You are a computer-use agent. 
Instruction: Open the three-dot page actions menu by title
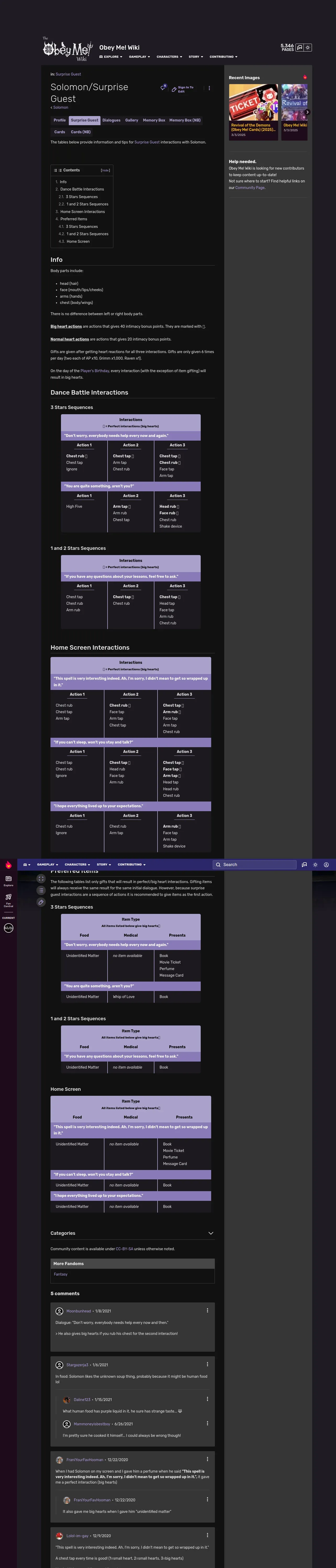(x=209, y=88)
